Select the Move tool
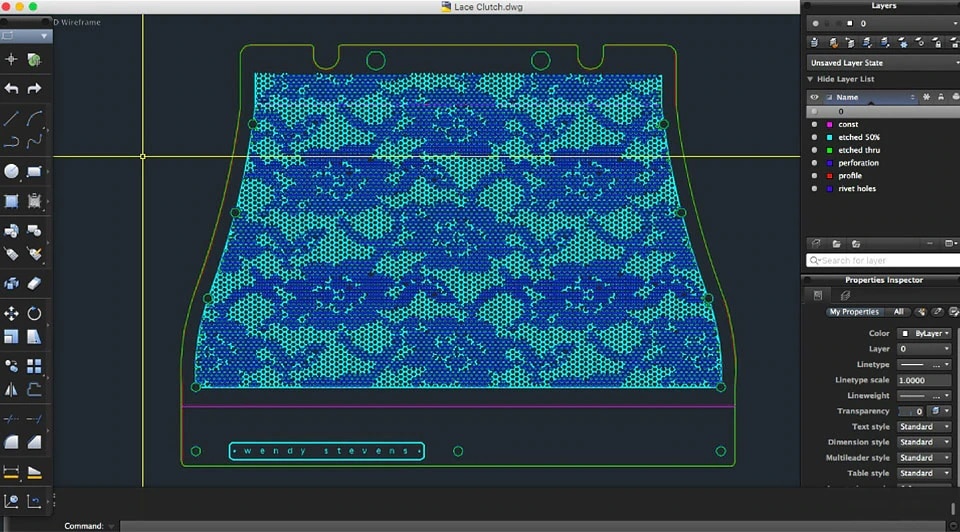Viewport: 960px width, 532px height. click(11, 313)
